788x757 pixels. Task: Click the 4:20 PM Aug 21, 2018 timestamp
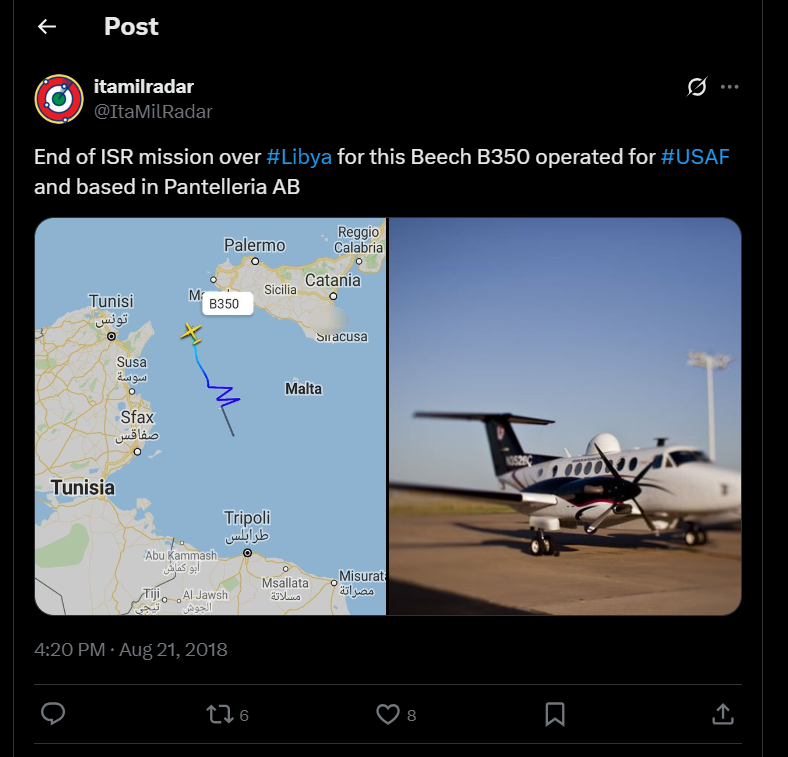point(131,649)
